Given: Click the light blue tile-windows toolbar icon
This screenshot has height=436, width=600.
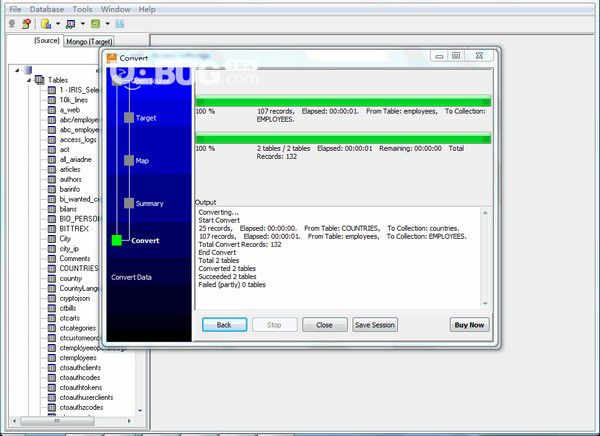Looking at the screenshot, I should tap(120, 24).
